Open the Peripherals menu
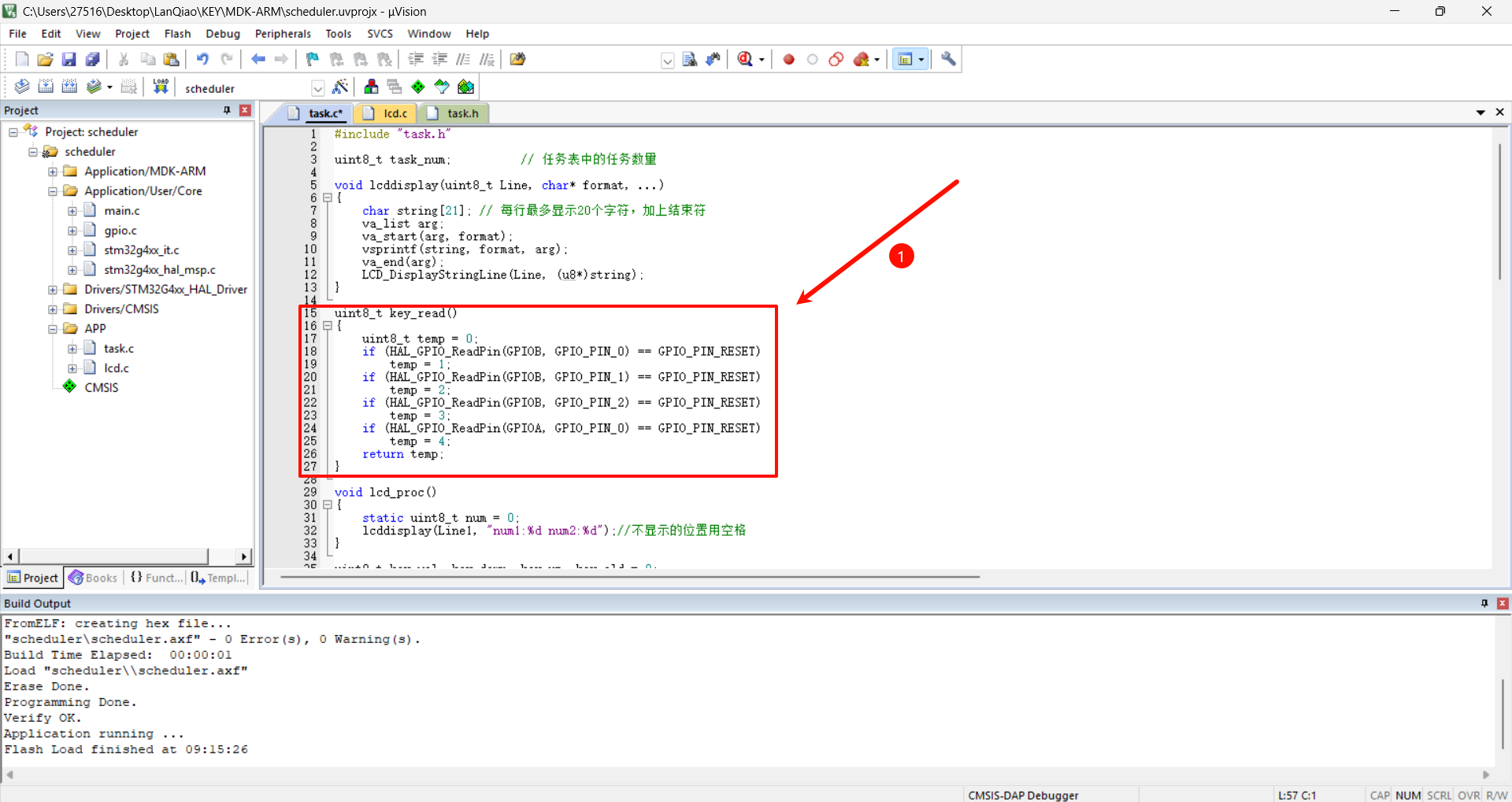This screenshot has width=1512, height=802. [283, 34]
